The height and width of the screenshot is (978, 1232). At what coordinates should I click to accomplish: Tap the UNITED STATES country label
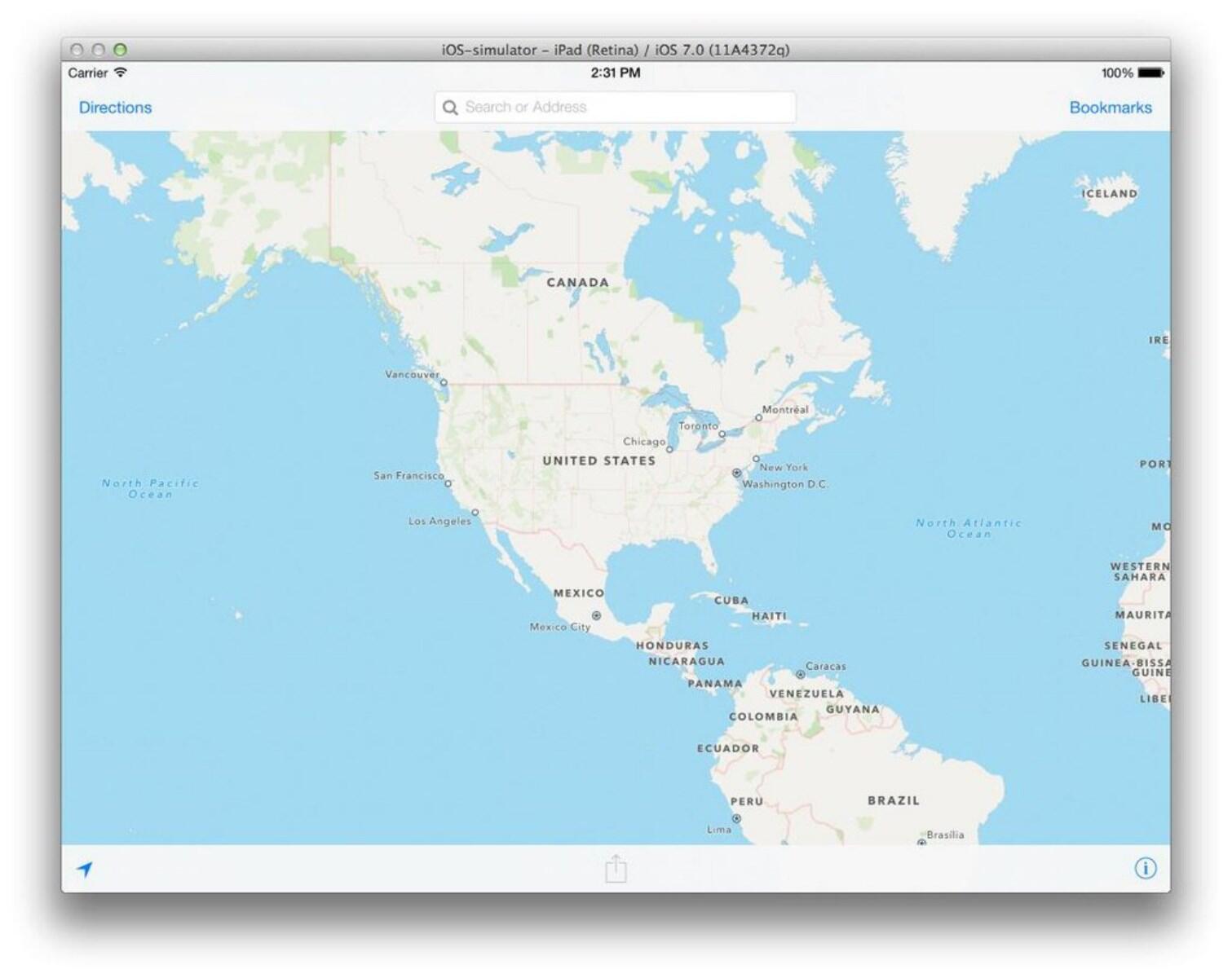click(599, 460)
